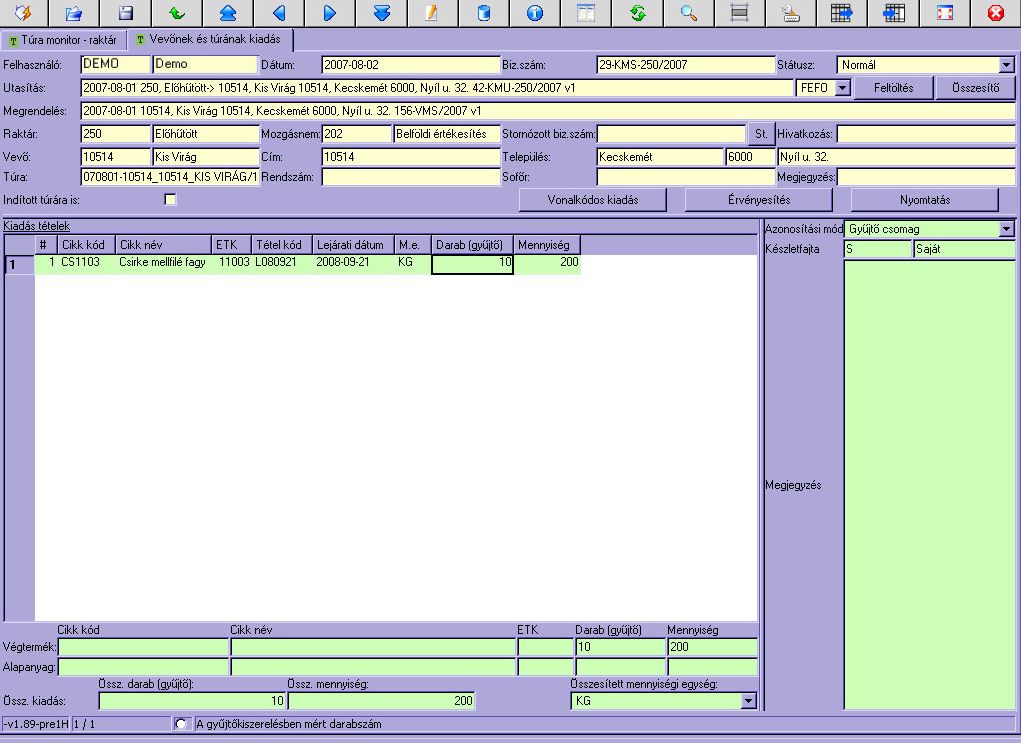The image size is (1021, 743).
Task: Open the Státusz dropdown
Action: point(1005,65)
